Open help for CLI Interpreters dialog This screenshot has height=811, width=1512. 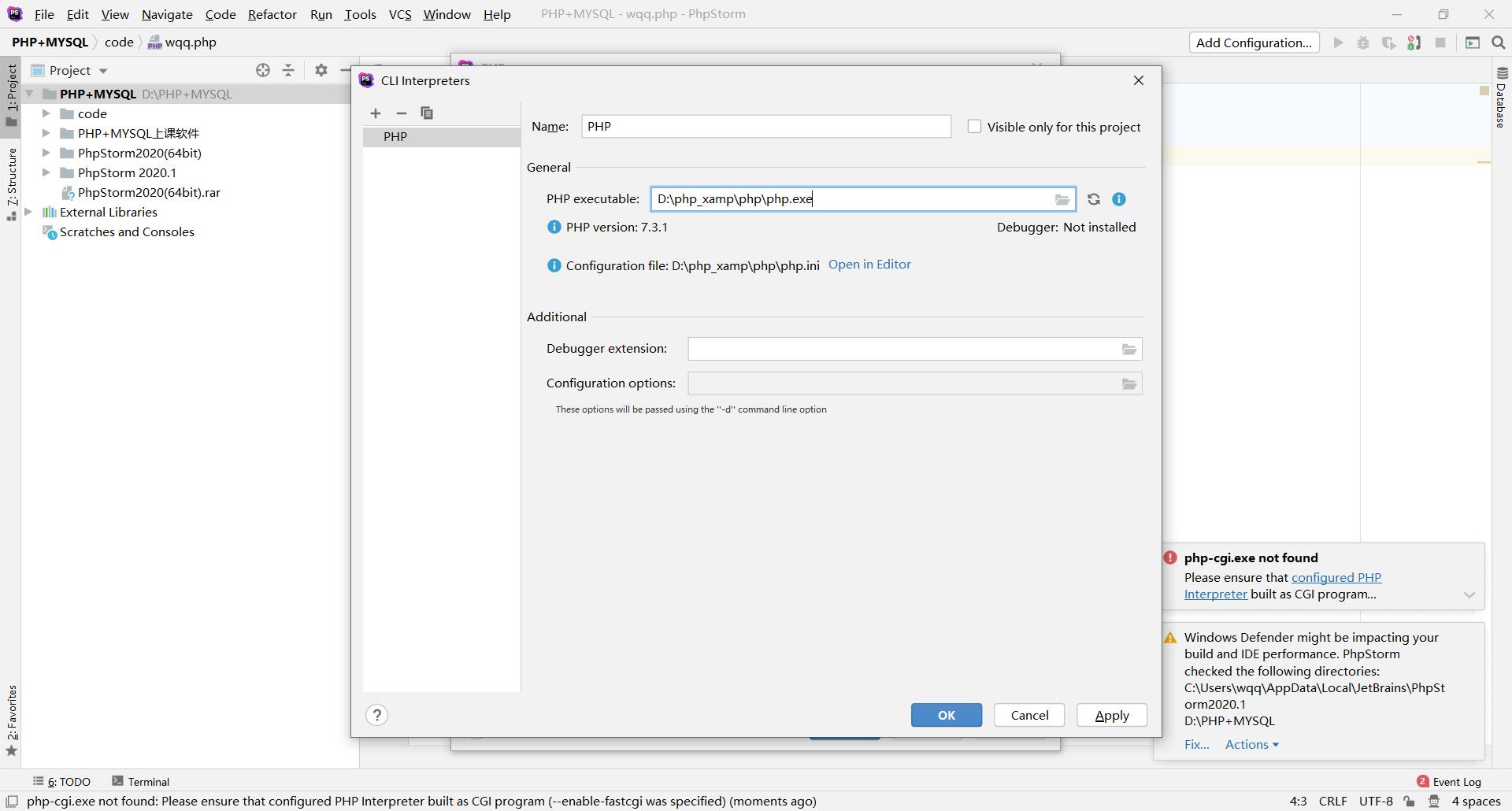pyautogui.click(x=377, y=715)
